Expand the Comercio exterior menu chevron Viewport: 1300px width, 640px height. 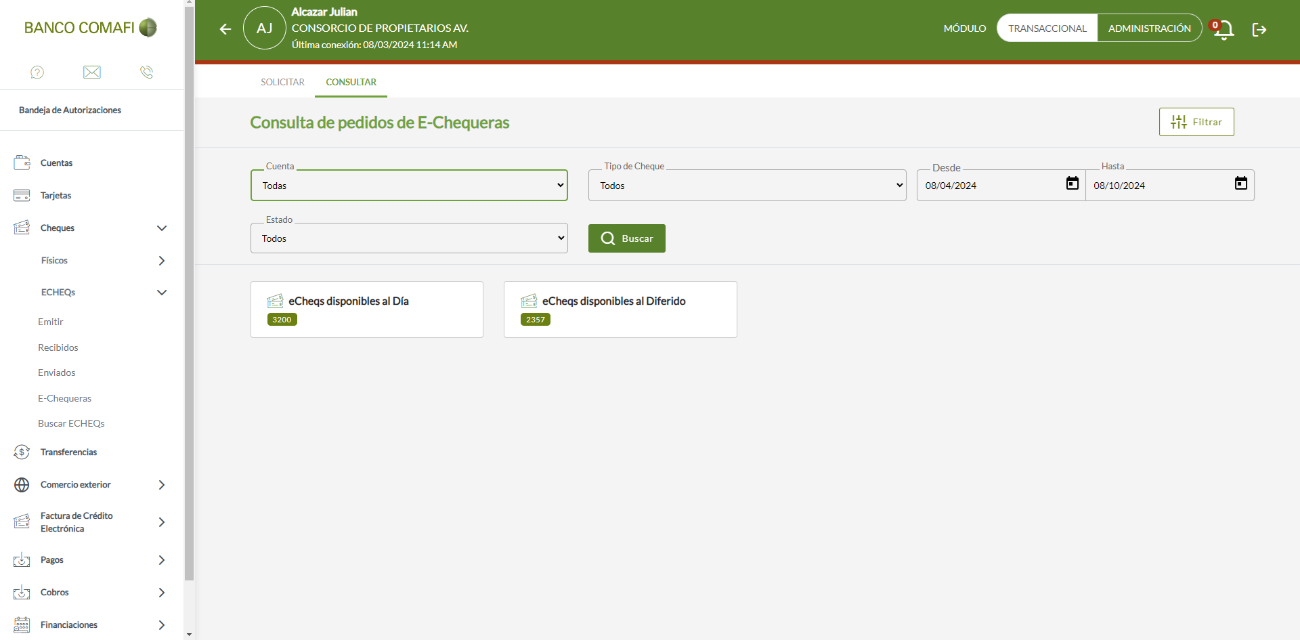pyautogui.click(x=162, y=485)
